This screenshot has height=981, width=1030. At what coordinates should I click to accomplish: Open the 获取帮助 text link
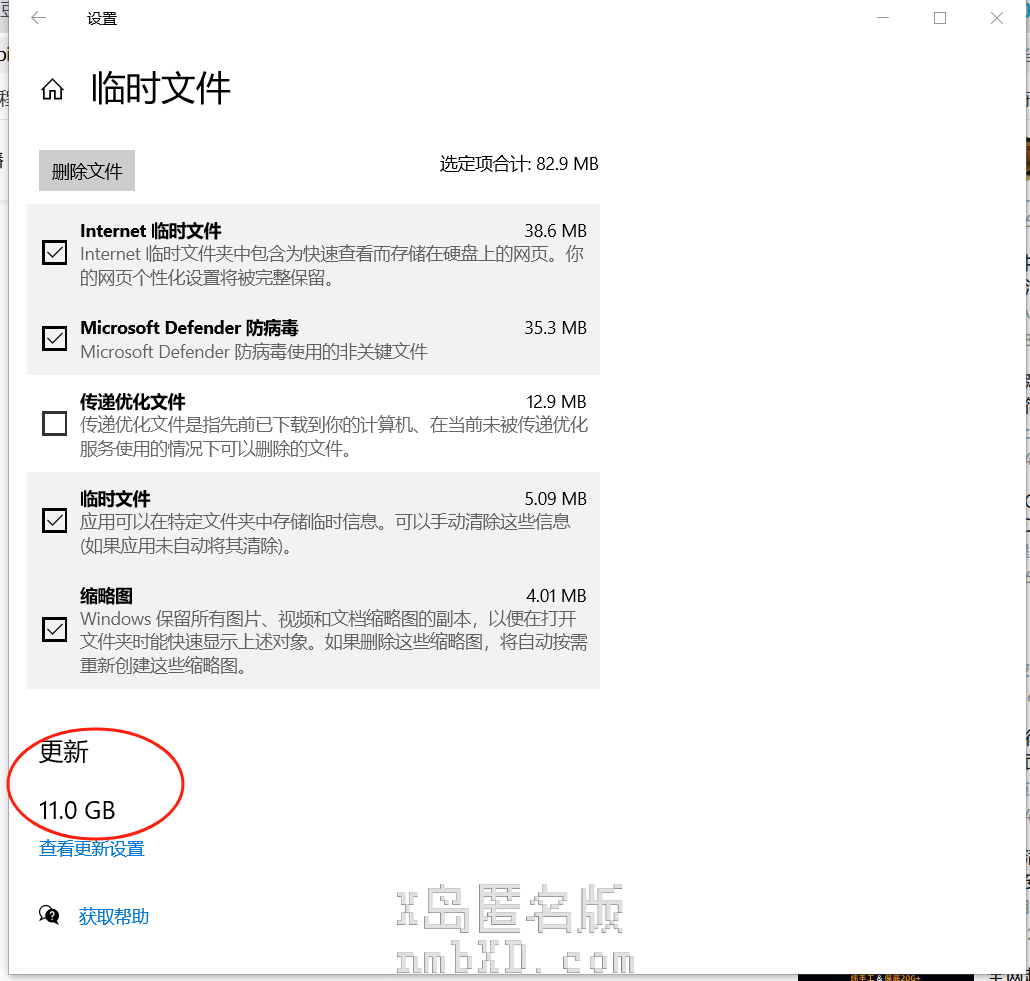114,916
